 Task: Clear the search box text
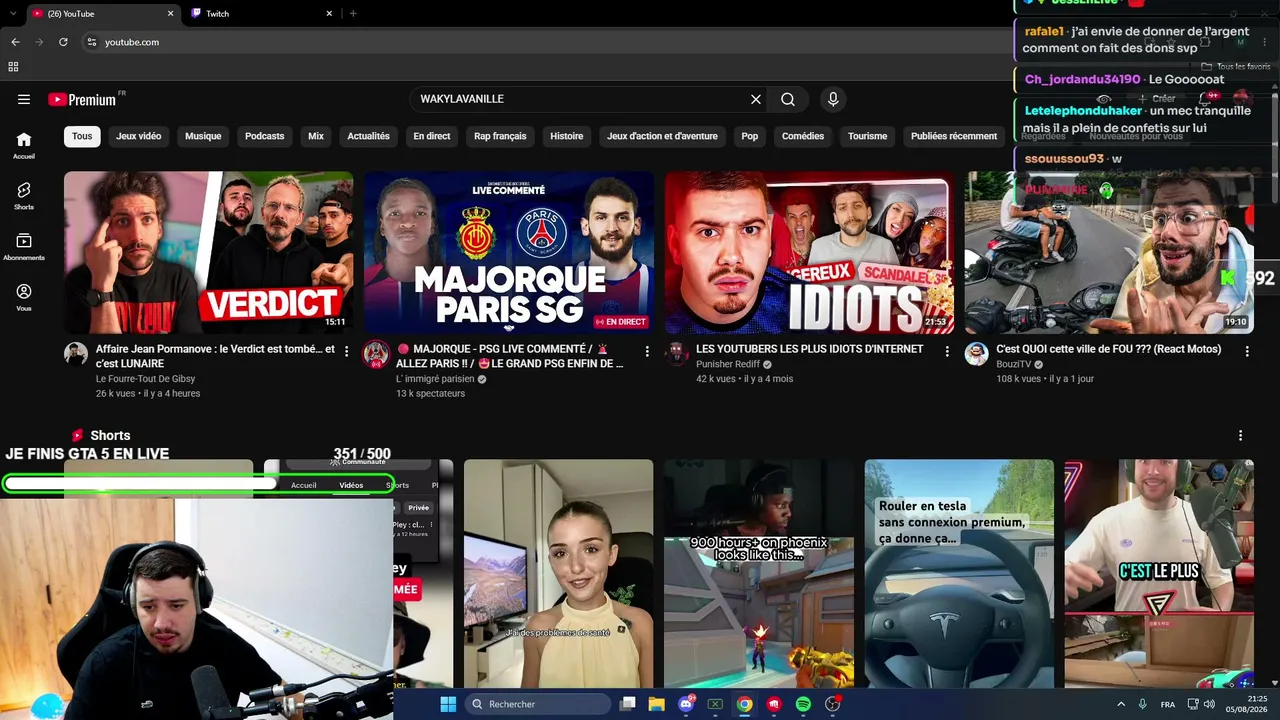pyautogui.click(x=756, y=99)
